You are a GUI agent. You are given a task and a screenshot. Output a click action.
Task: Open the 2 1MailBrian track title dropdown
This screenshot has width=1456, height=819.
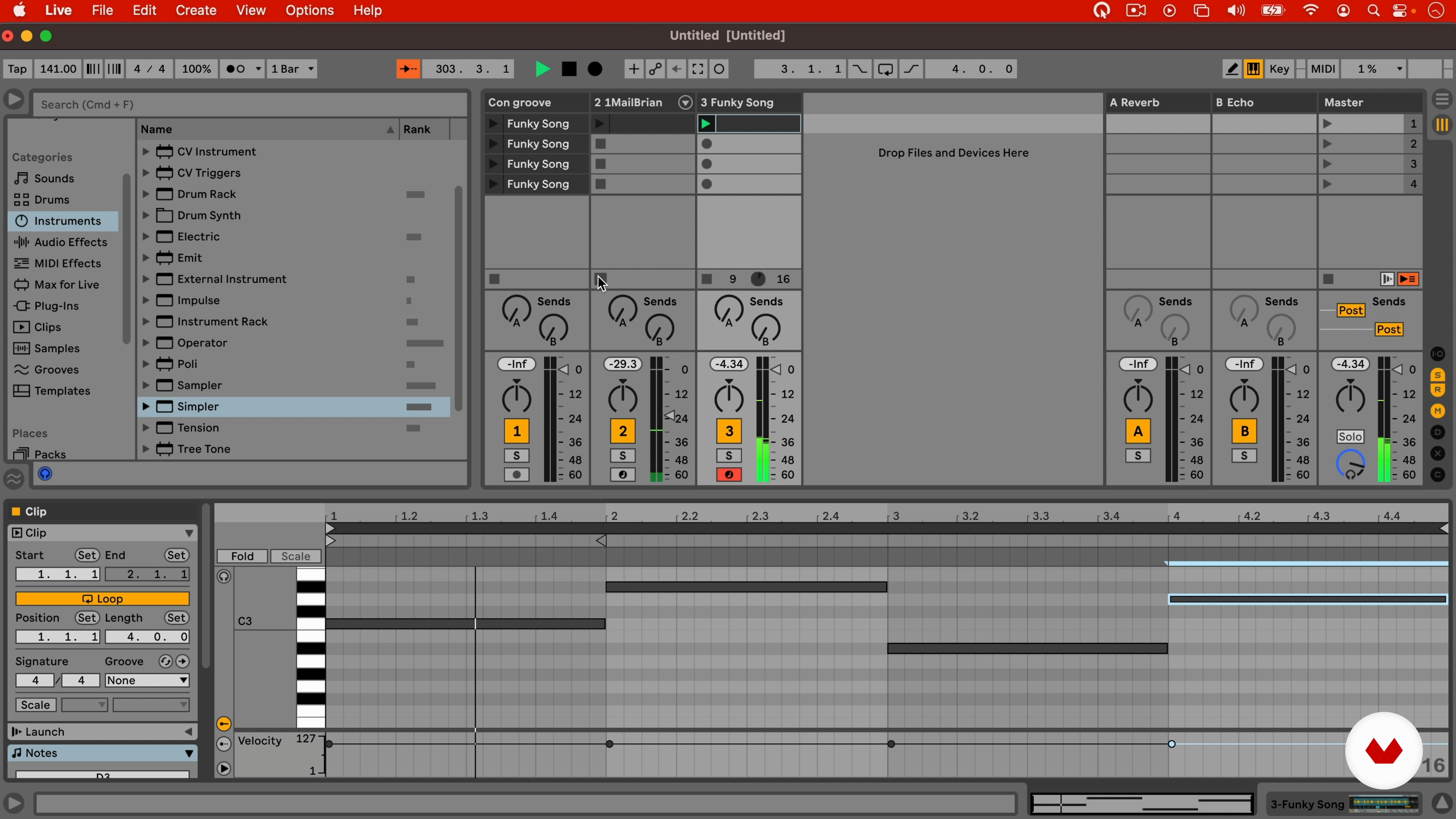tap(685, 102)
